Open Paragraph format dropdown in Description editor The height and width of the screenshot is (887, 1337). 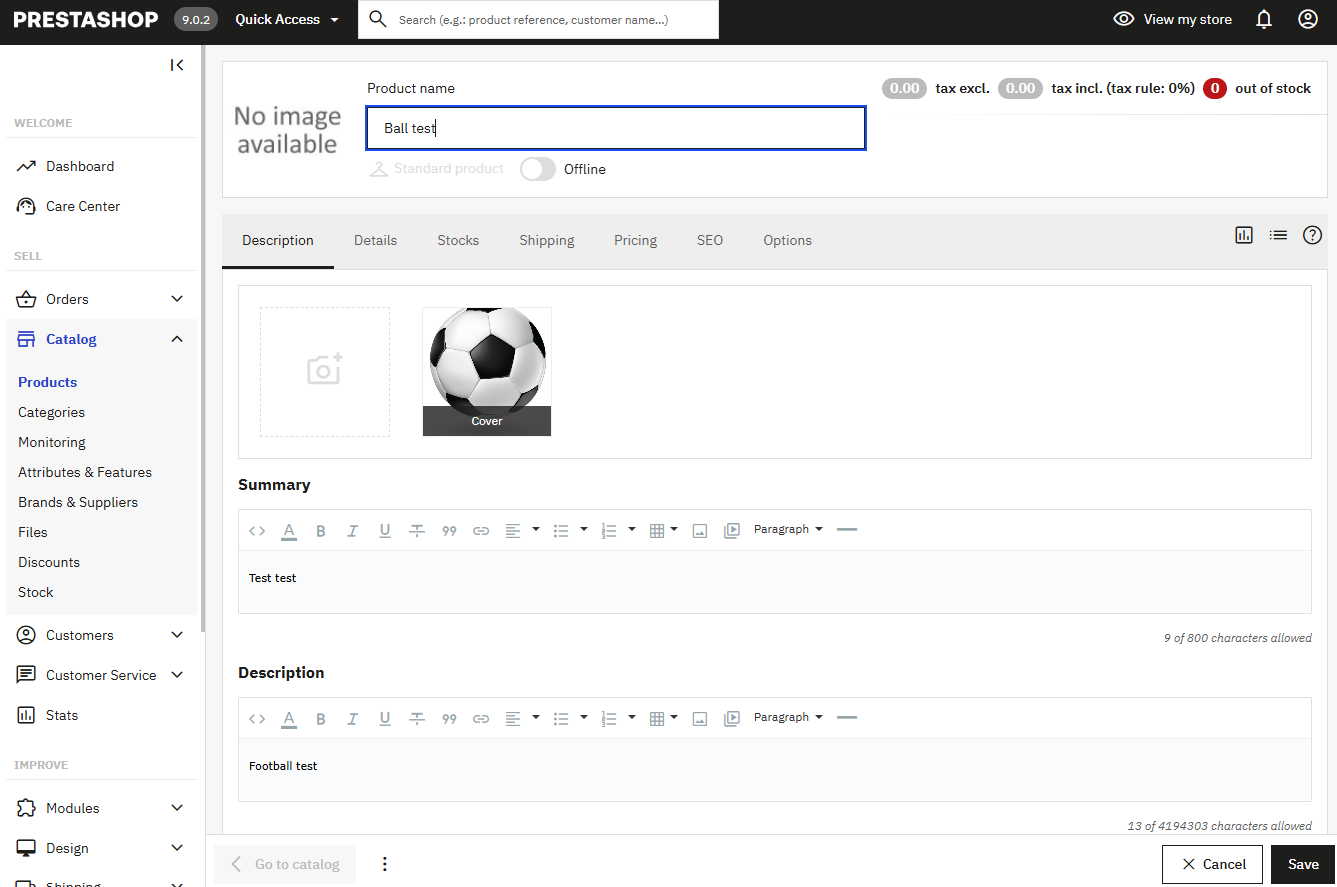pos(788,717)
